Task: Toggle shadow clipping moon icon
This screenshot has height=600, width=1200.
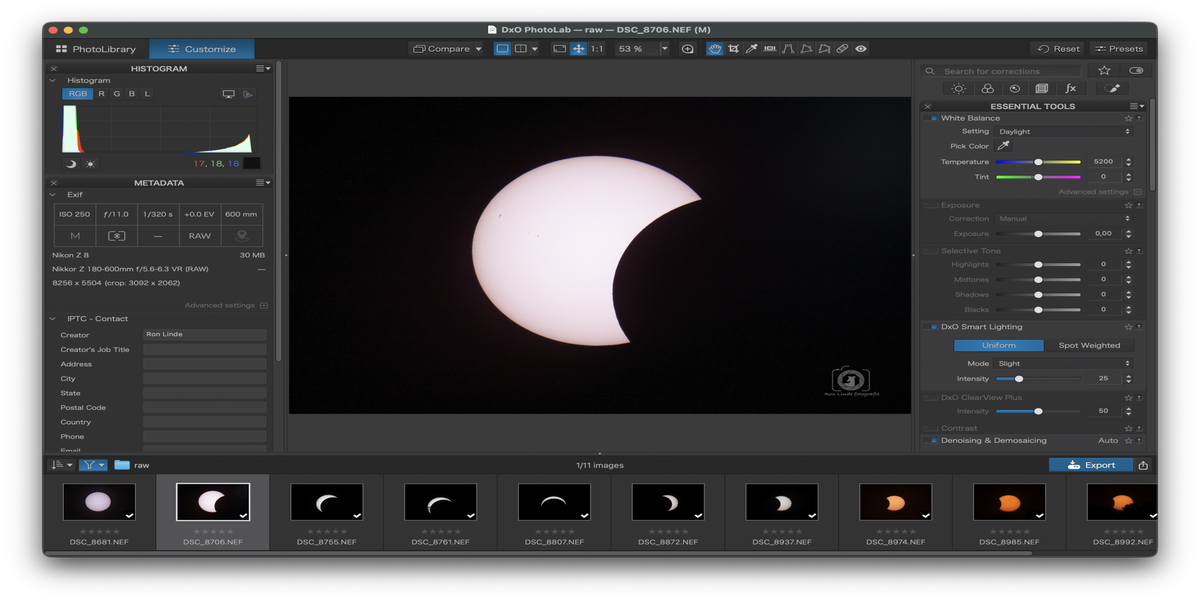Action: pyautogui.click(x=71, y=163)
